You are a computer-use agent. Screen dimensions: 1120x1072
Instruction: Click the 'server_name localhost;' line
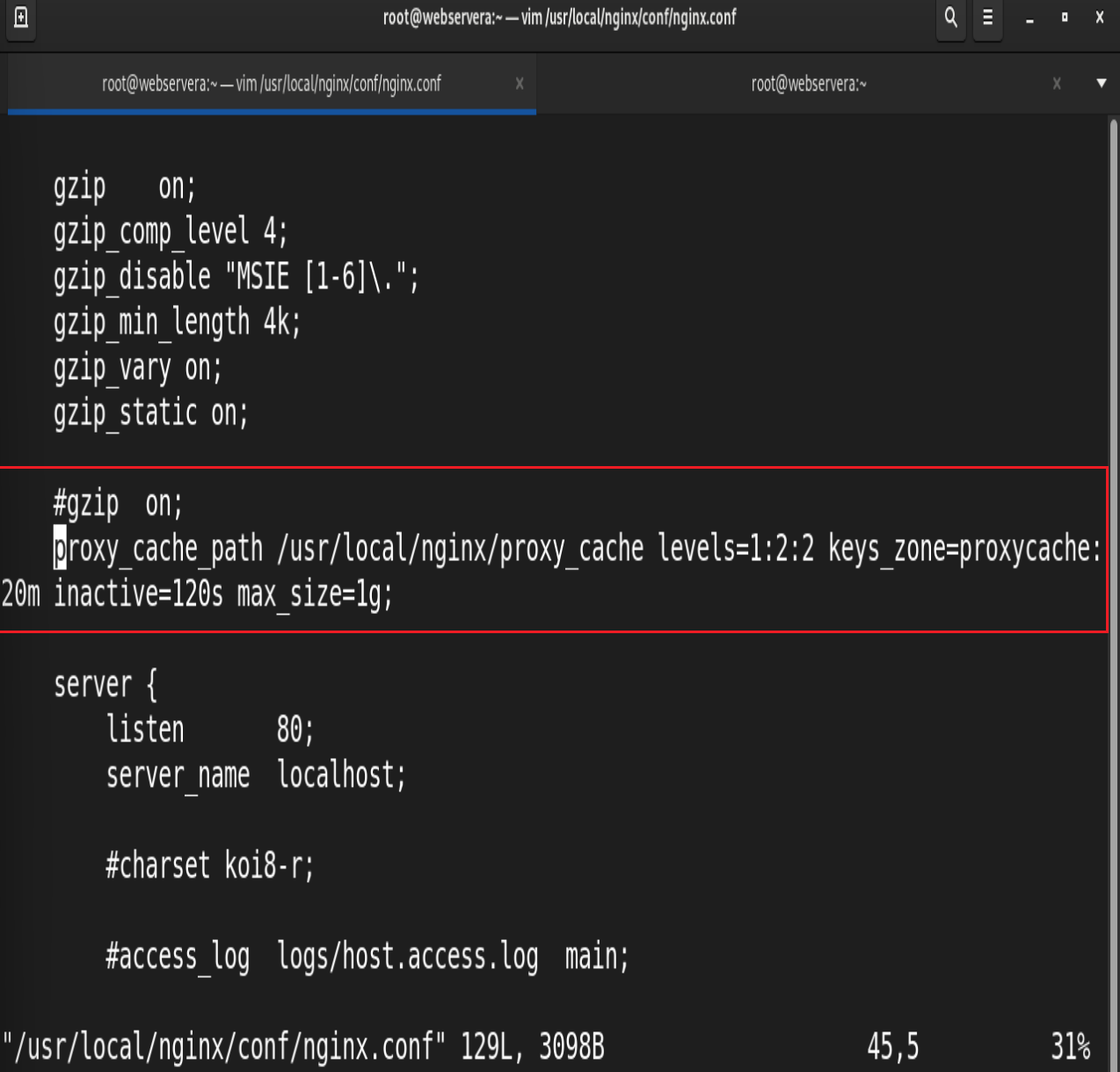(x=256, y=776)
